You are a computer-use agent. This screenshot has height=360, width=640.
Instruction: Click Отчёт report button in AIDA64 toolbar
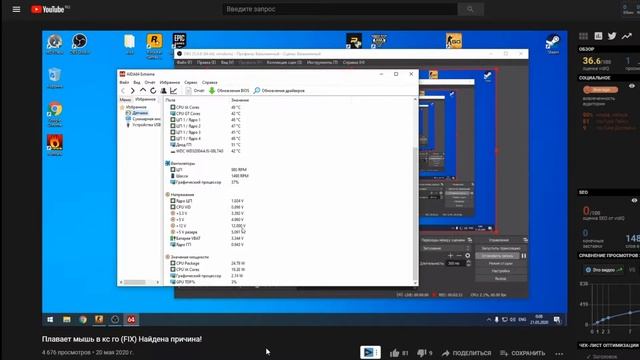[195, 91]
